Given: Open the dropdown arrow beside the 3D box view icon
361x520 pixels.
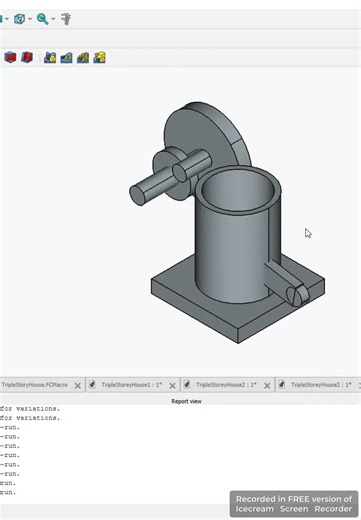Looking at the screenshot, I should [30, 19].
